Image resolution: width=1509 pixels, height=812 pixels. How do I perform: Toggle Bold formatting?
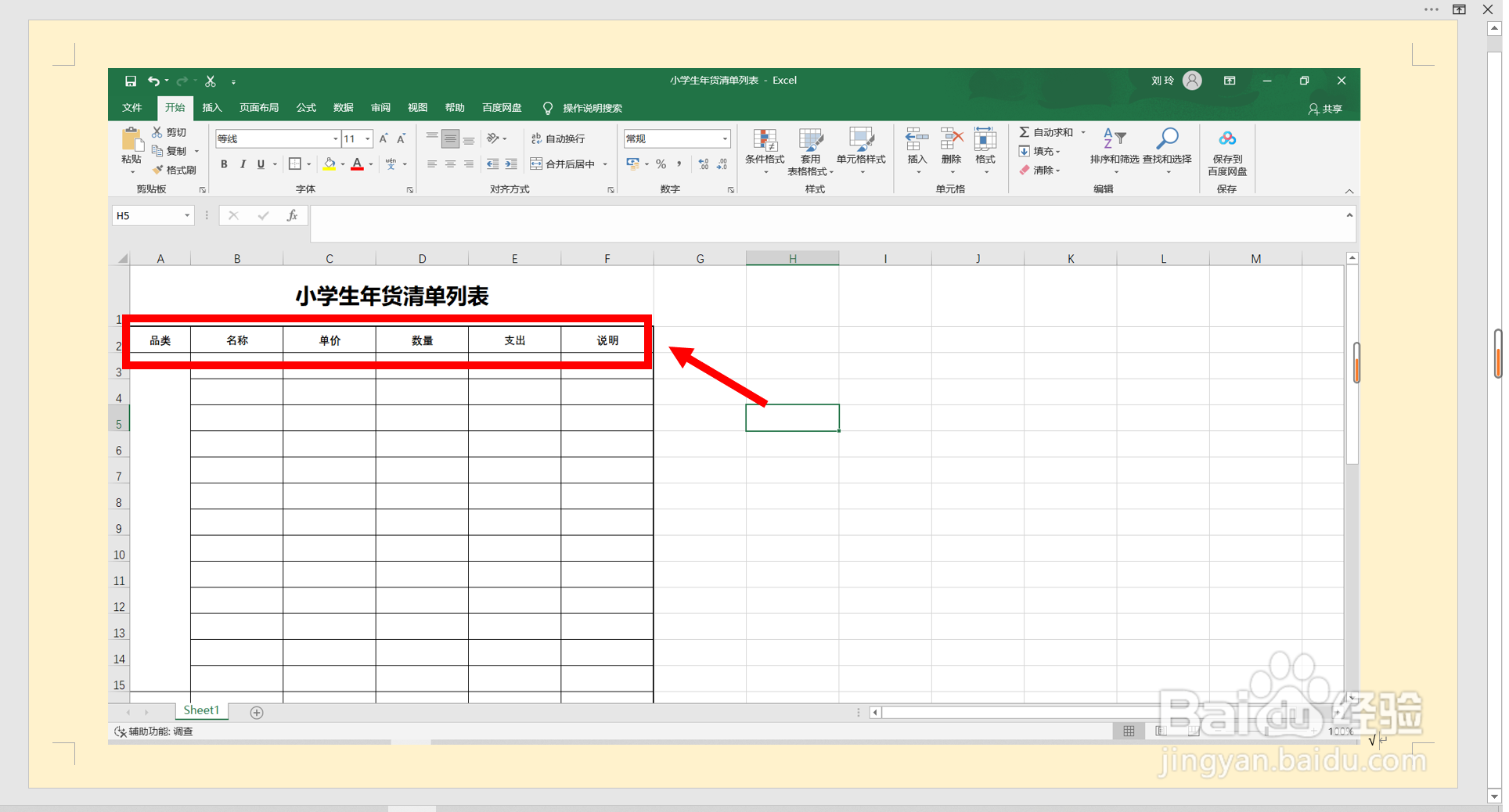click(x=224, y=164)
